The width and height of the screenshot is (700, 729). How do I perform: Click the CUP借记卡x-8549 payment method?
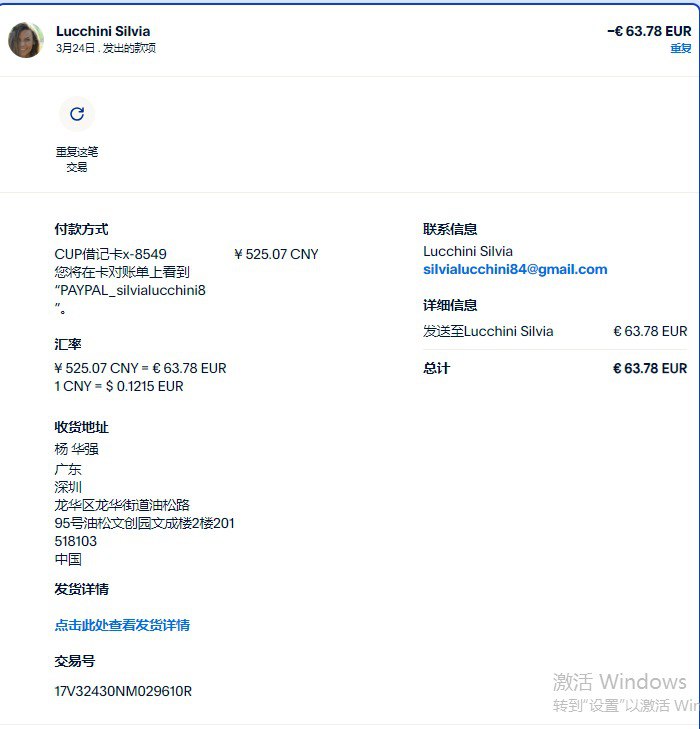(111, 254)
